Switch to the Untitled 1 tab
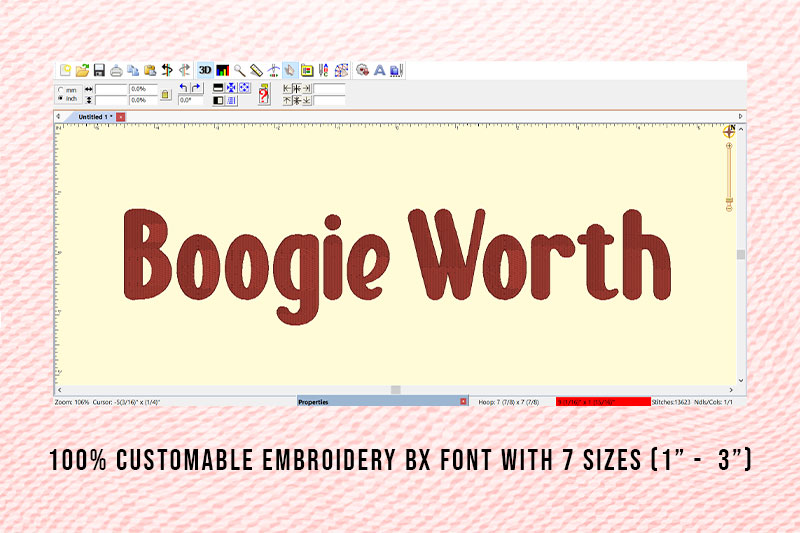The image size is (800, 533). (95, 117)
